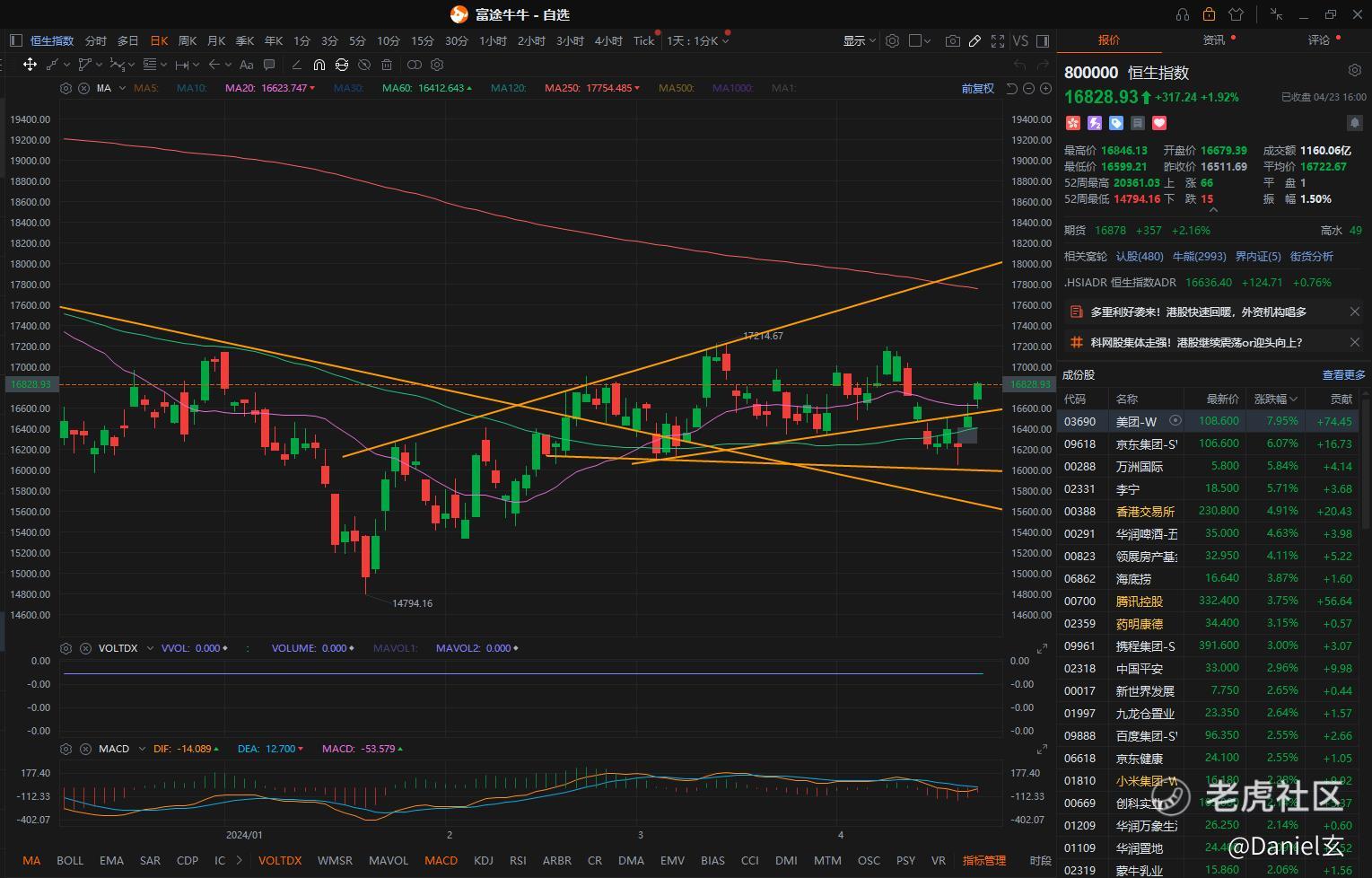Zoom in chart with plus icon
Screen dimensions: 1372x878
[1045, 88]
